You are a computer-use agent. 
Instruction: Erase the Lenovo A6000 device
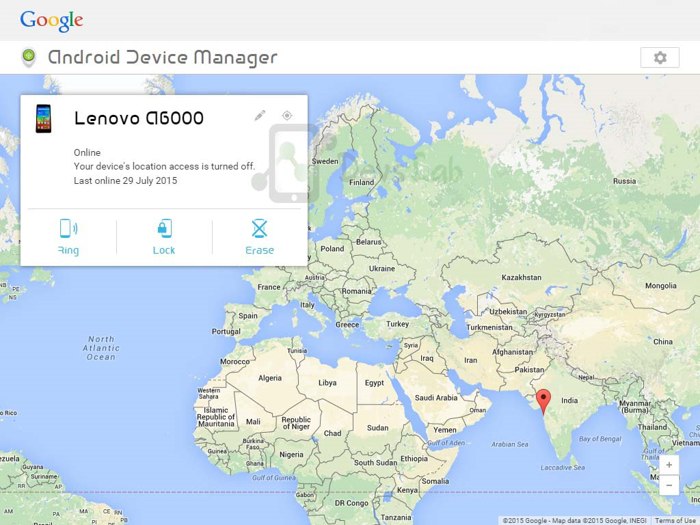click(x=259, y=237)
